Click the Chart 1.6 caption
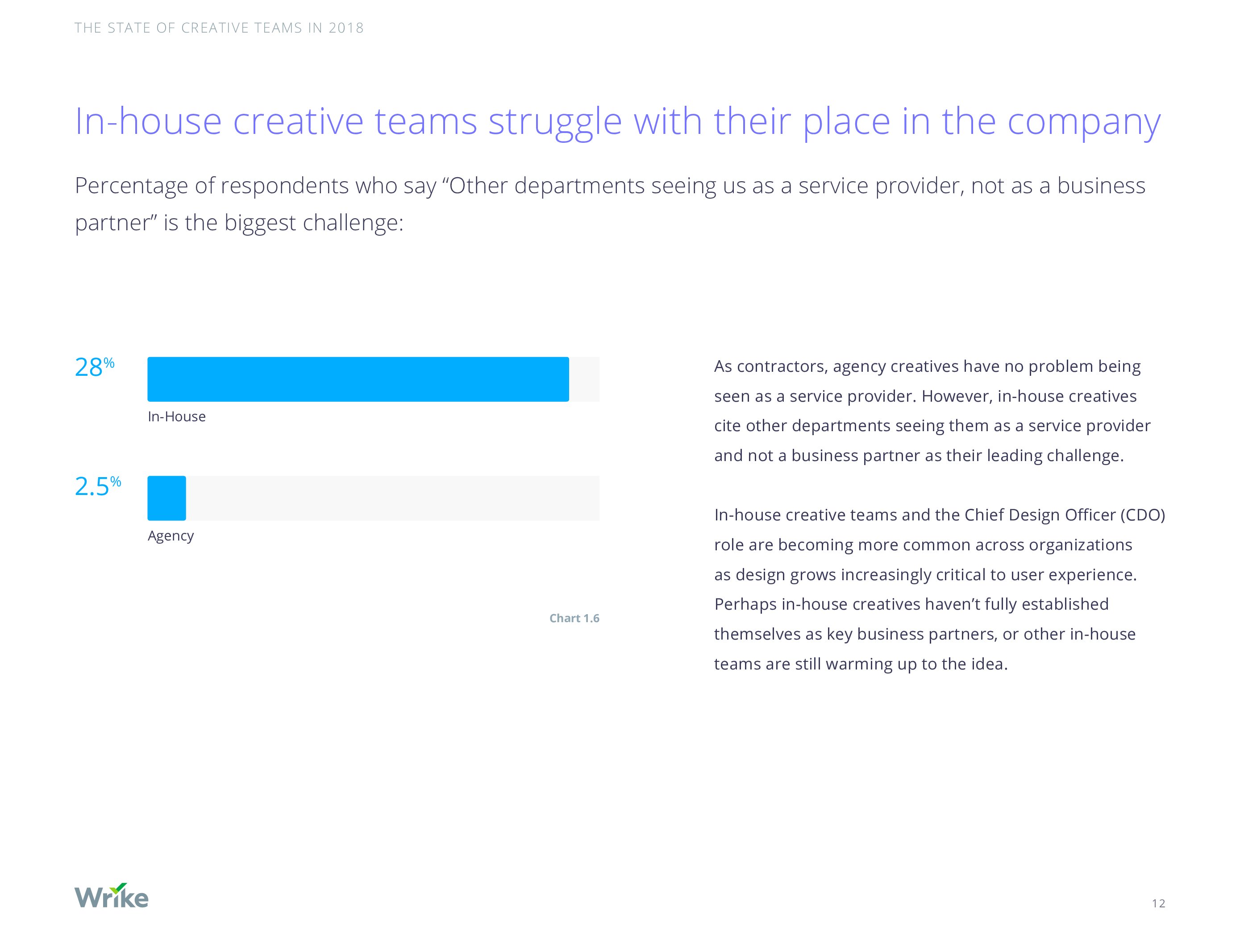This screenshot has width=1240, height=952. [x=574, y=618]
